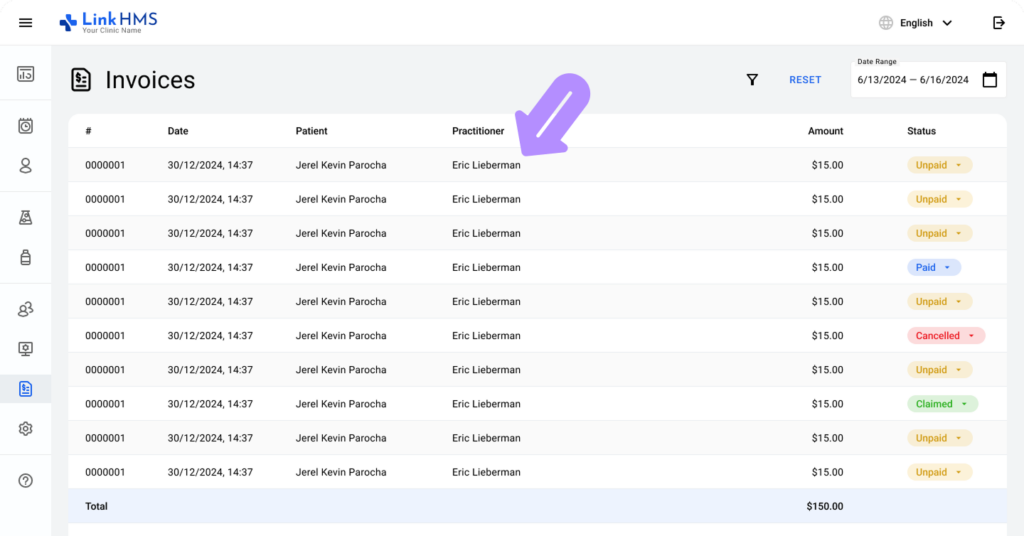Sort by the Status column header
The image size is (1024, 536).
point(921,131)
